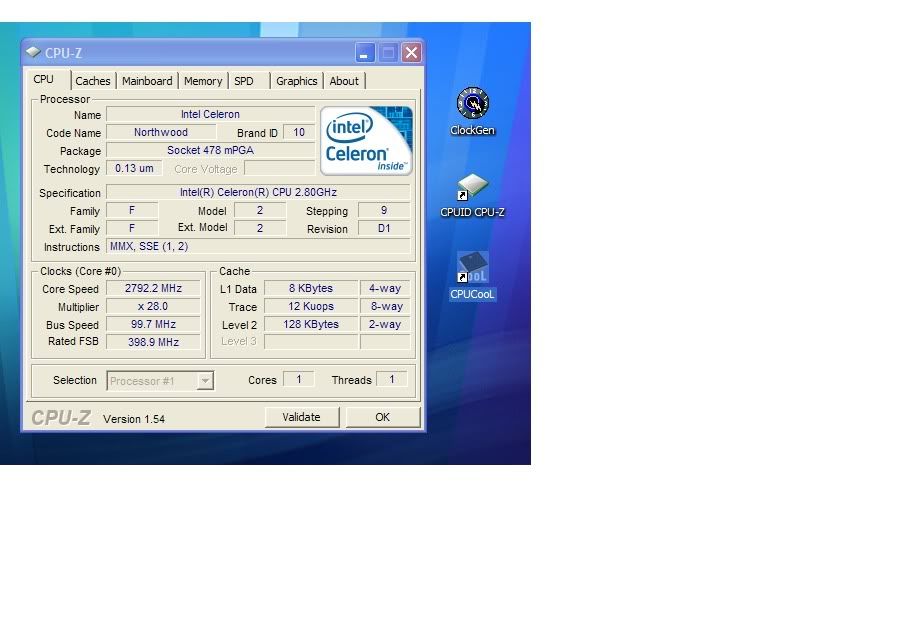Launch the CPUCooL desktop shortcut

472,268
